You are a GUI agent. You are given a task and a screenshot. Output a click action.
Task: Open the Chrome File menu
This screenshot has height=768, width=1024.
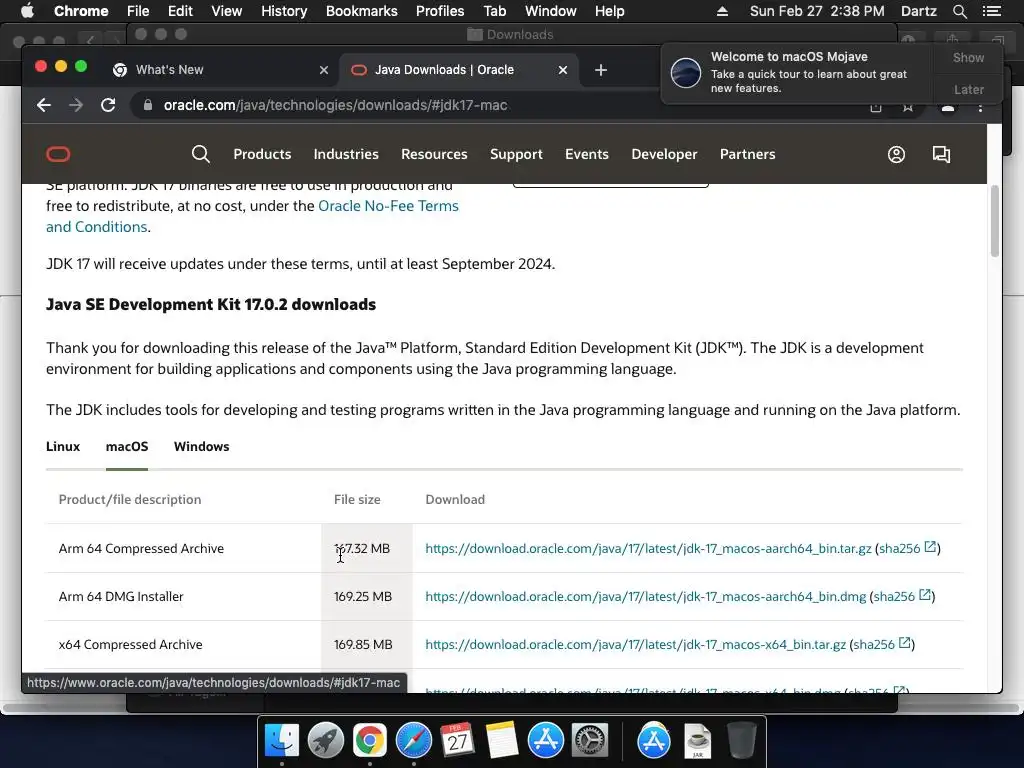click(138, 11)
